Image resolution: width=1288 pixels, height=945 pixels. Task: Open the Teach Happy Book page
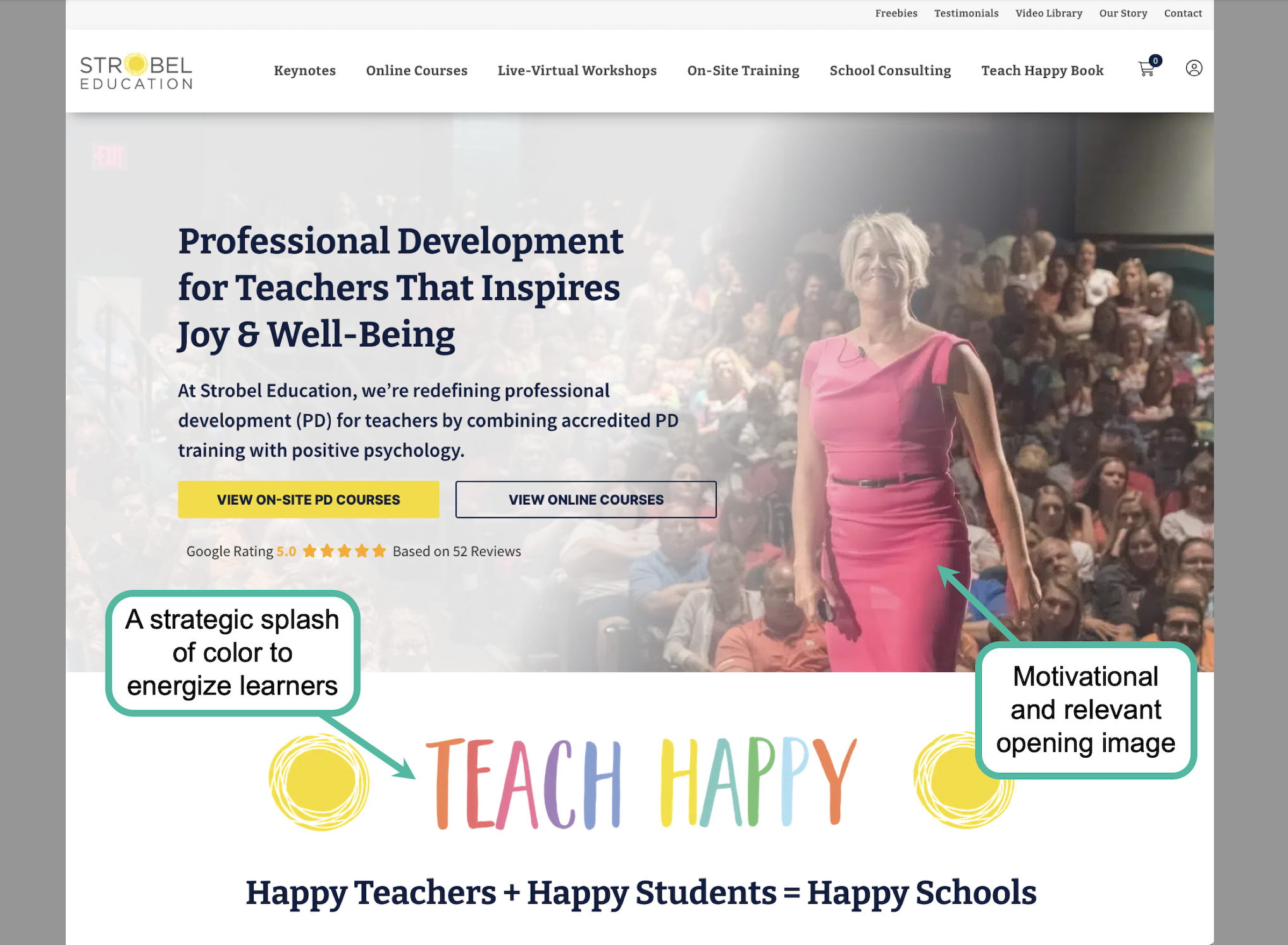pyautogui.click(x=1043, y=70)
